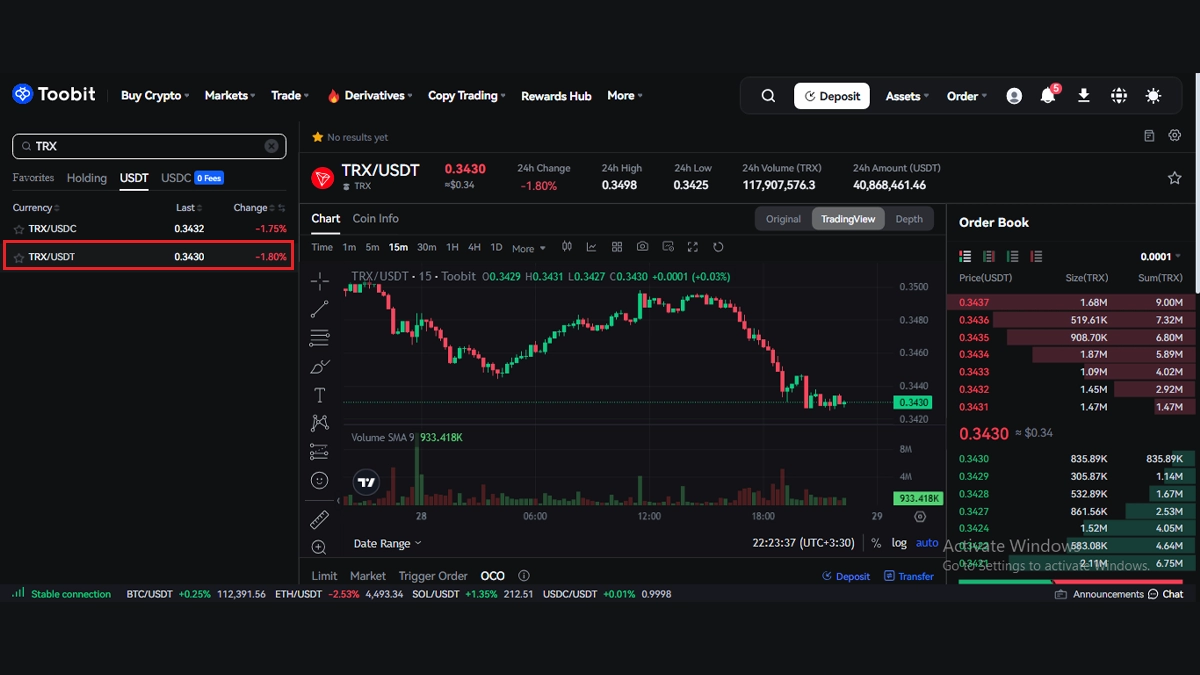Select the XABCD pattern tool
The height and width of the screenshot is (675, 1200).
pyautogui.click(x=319, y=423)
